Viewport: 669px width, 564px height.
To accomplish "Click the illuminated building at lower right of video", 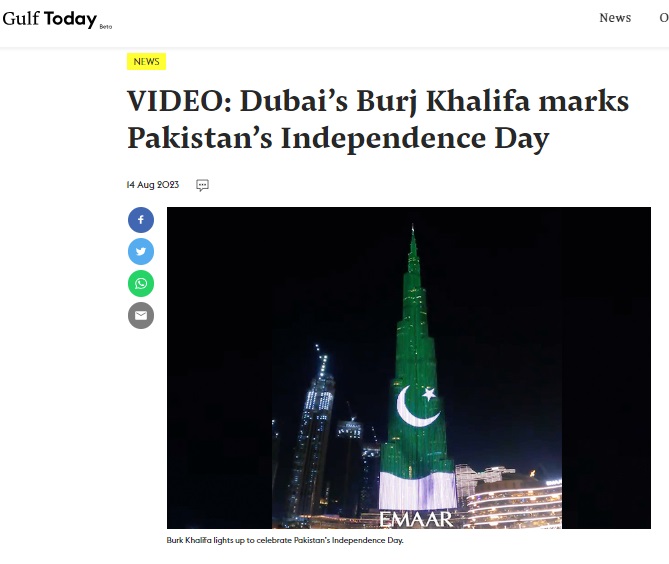I will [514, 500].
